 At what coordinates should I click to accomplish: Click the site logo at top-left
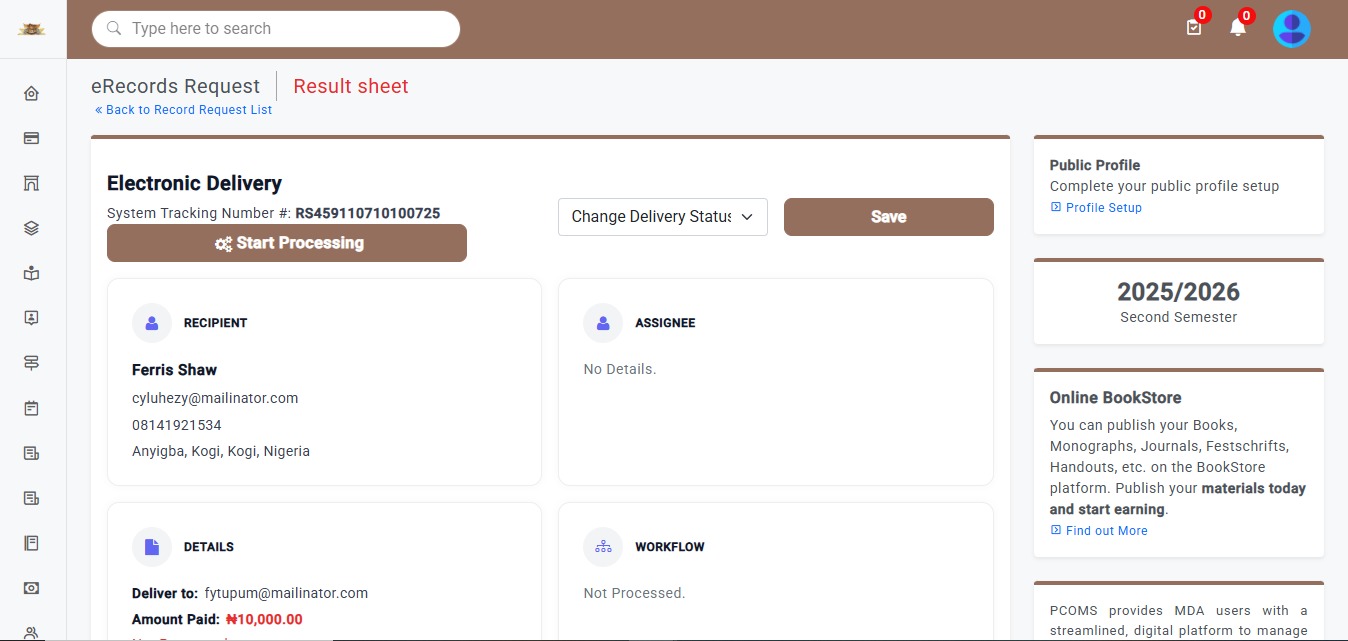coord(32,29)
